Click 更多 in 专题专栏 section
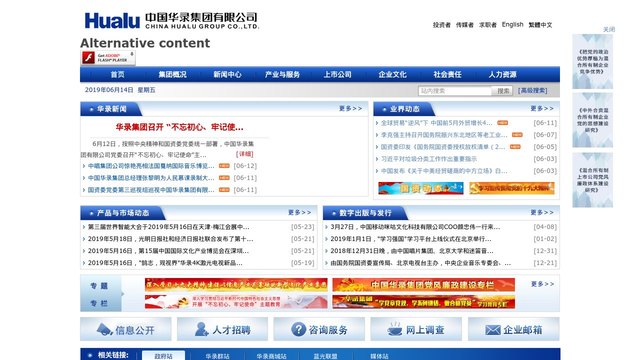The width and height of the screenshot is (640, 360). tap(542, 284)
